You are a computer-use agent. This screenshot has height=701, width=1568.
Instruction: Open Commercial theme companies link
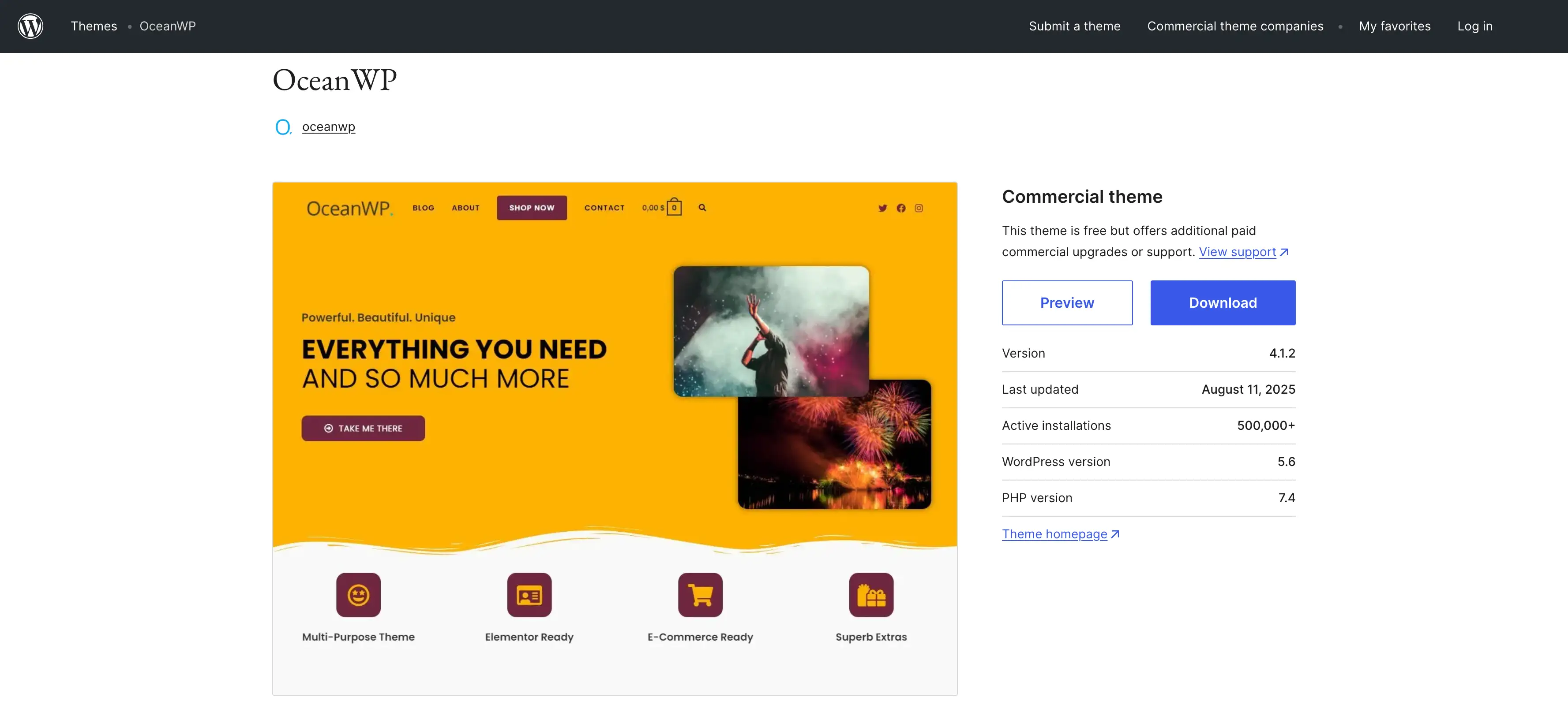[1235, 26]
